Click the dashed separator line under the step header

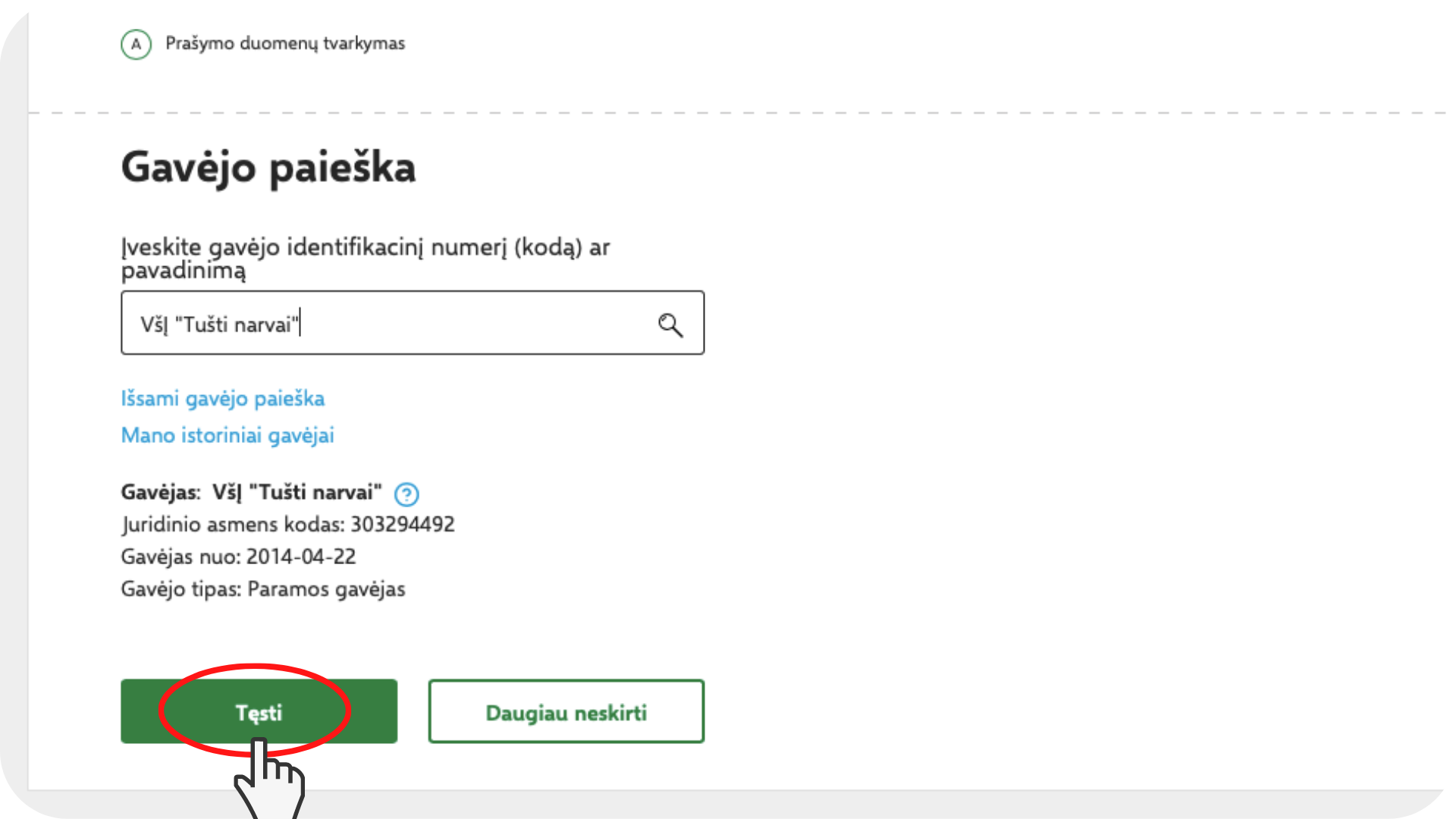click(737, 113)
